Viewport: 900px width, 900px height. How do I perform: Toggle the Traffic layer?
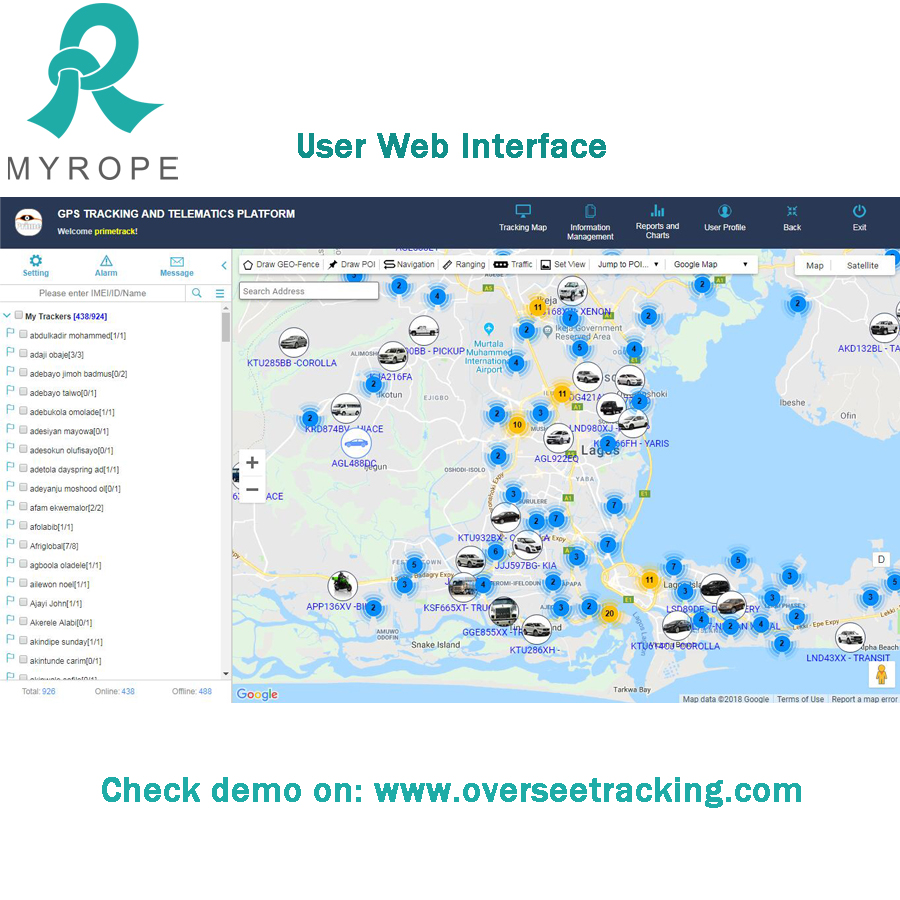[513, 265]
